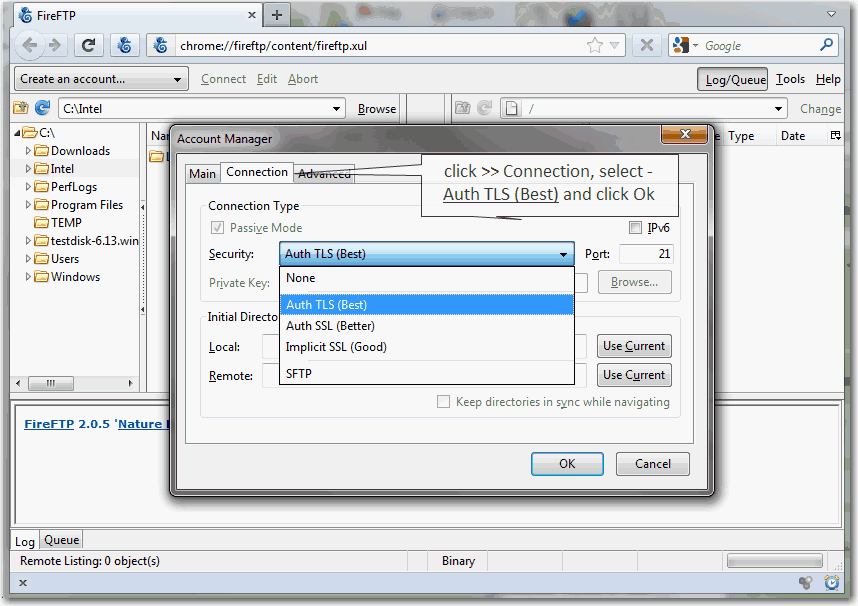Close the FireFTP browser tab
The image size is (858, 606).
(x=252, y=15)
